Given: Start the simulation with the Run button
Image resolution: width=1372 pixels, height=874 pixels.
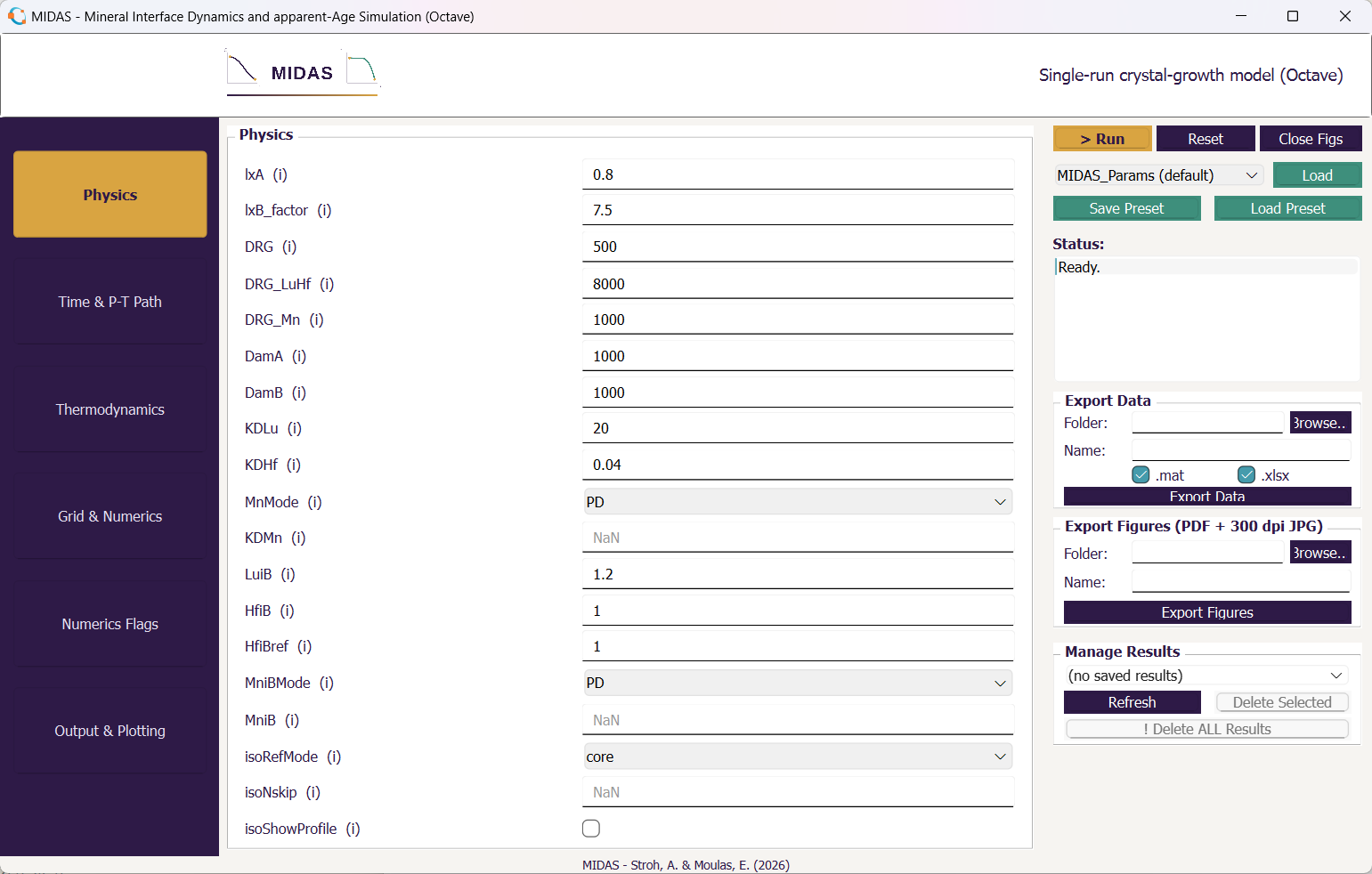Looking at the screenshot, I should point(1102,139).
